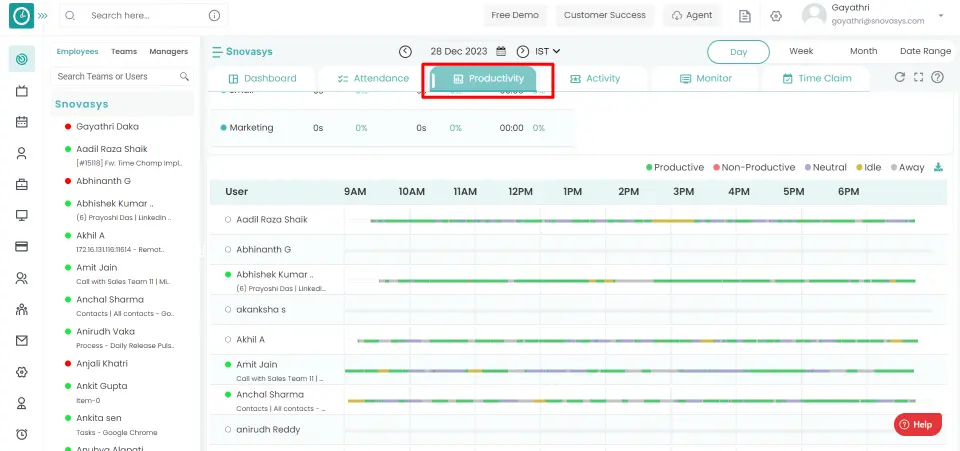
Task: Open the team group sidebar icon
Action: pyautogui.click(x=21, y=309)
